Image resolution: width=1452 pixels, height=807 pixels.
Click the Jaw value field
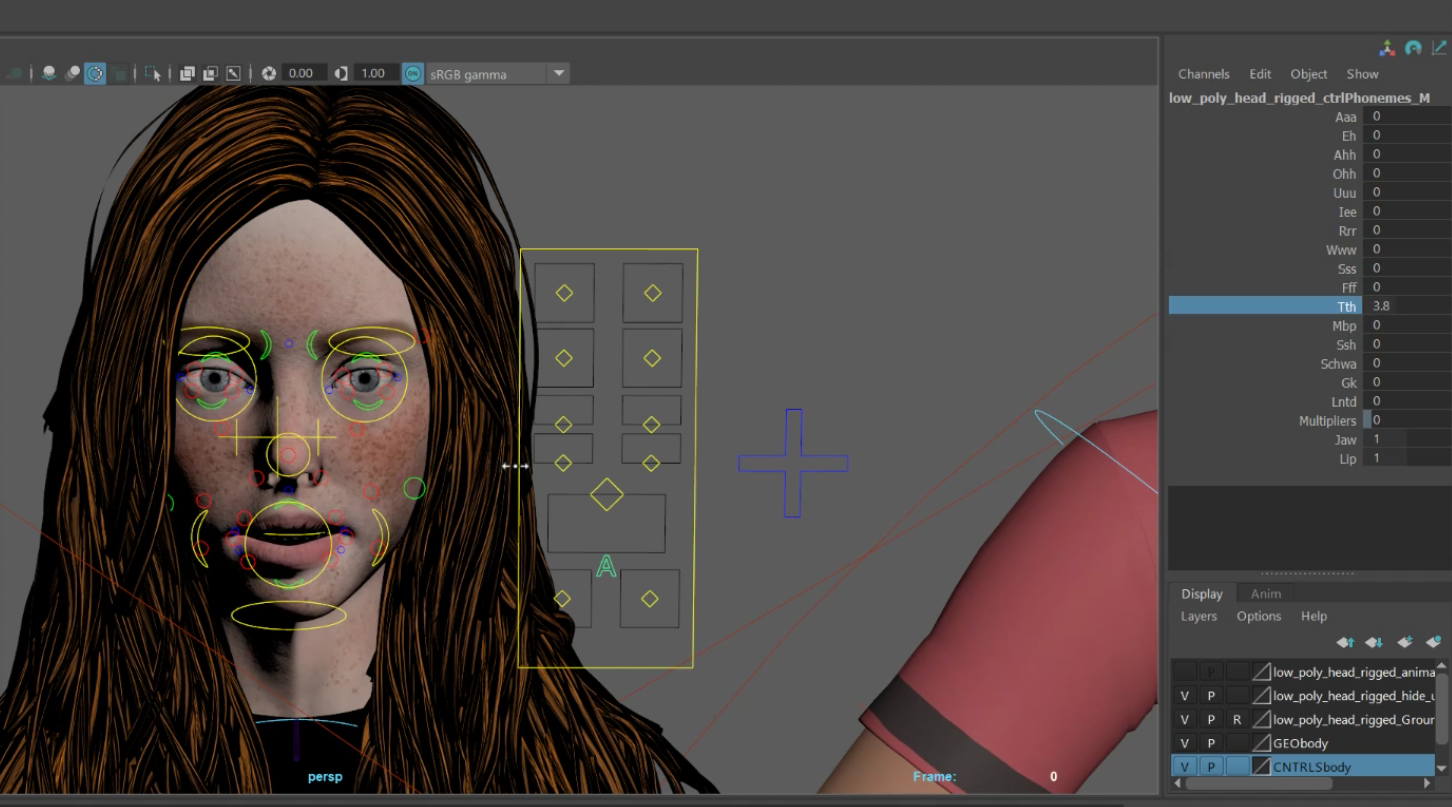coord(1406,439)
